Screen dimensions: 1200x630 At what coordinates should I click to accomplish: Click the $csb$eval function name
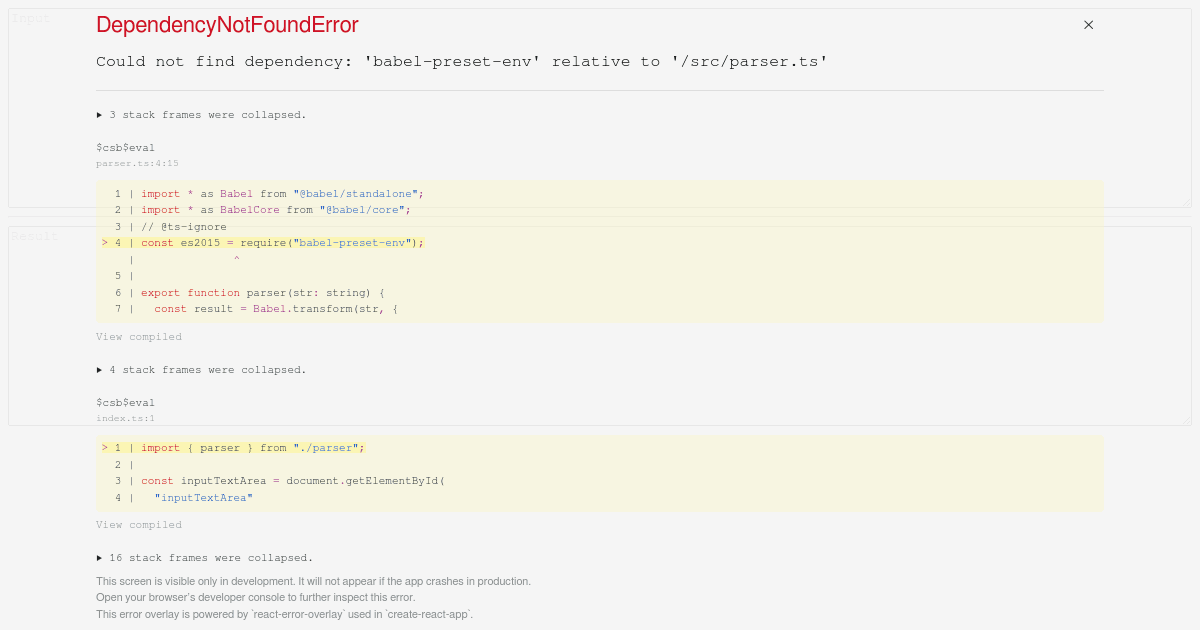tap(125, 147)
